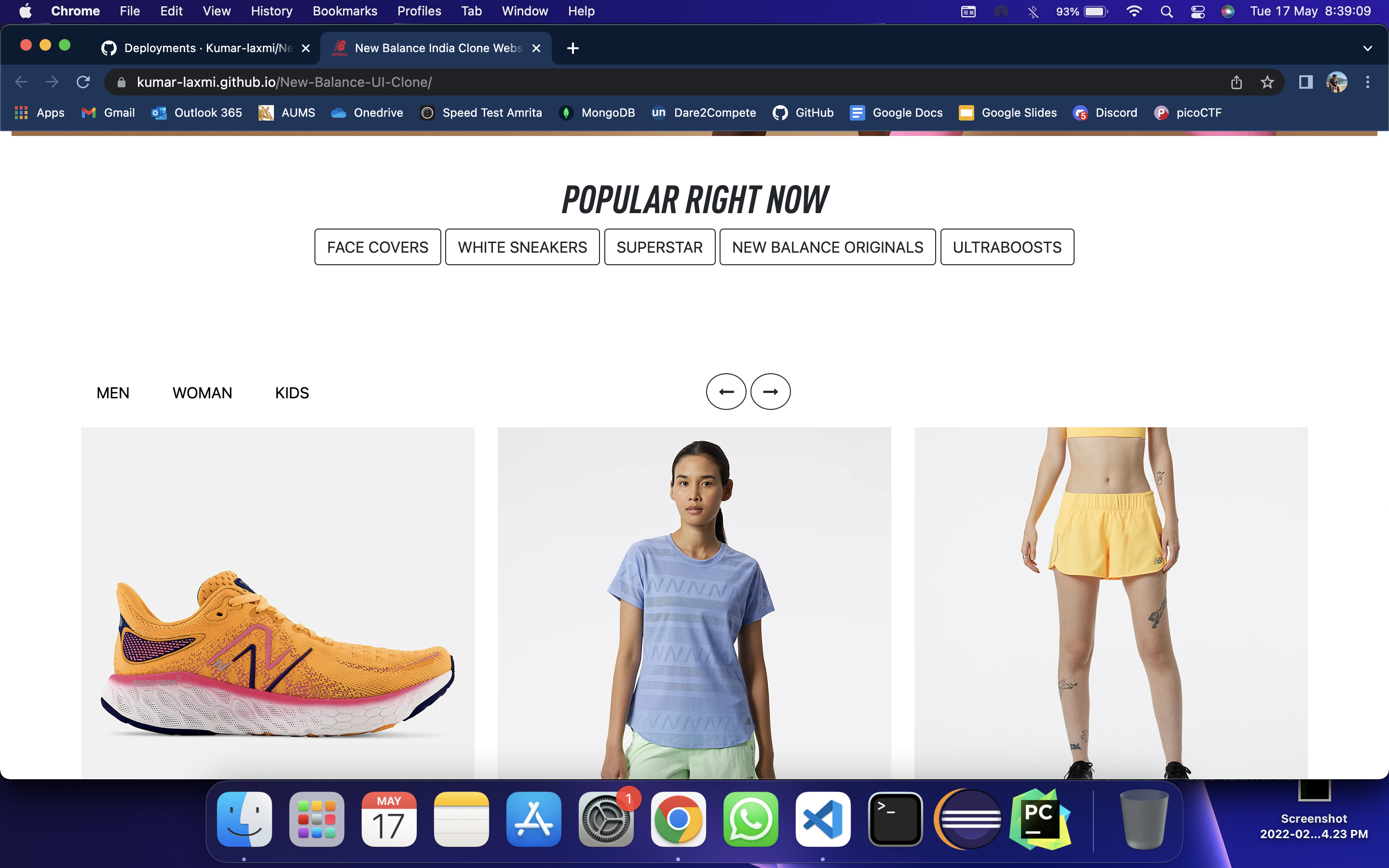Switch to Deployments GitHub tab
The width and height of the screenshot is (1389, 868).
(x=206, y=48)
